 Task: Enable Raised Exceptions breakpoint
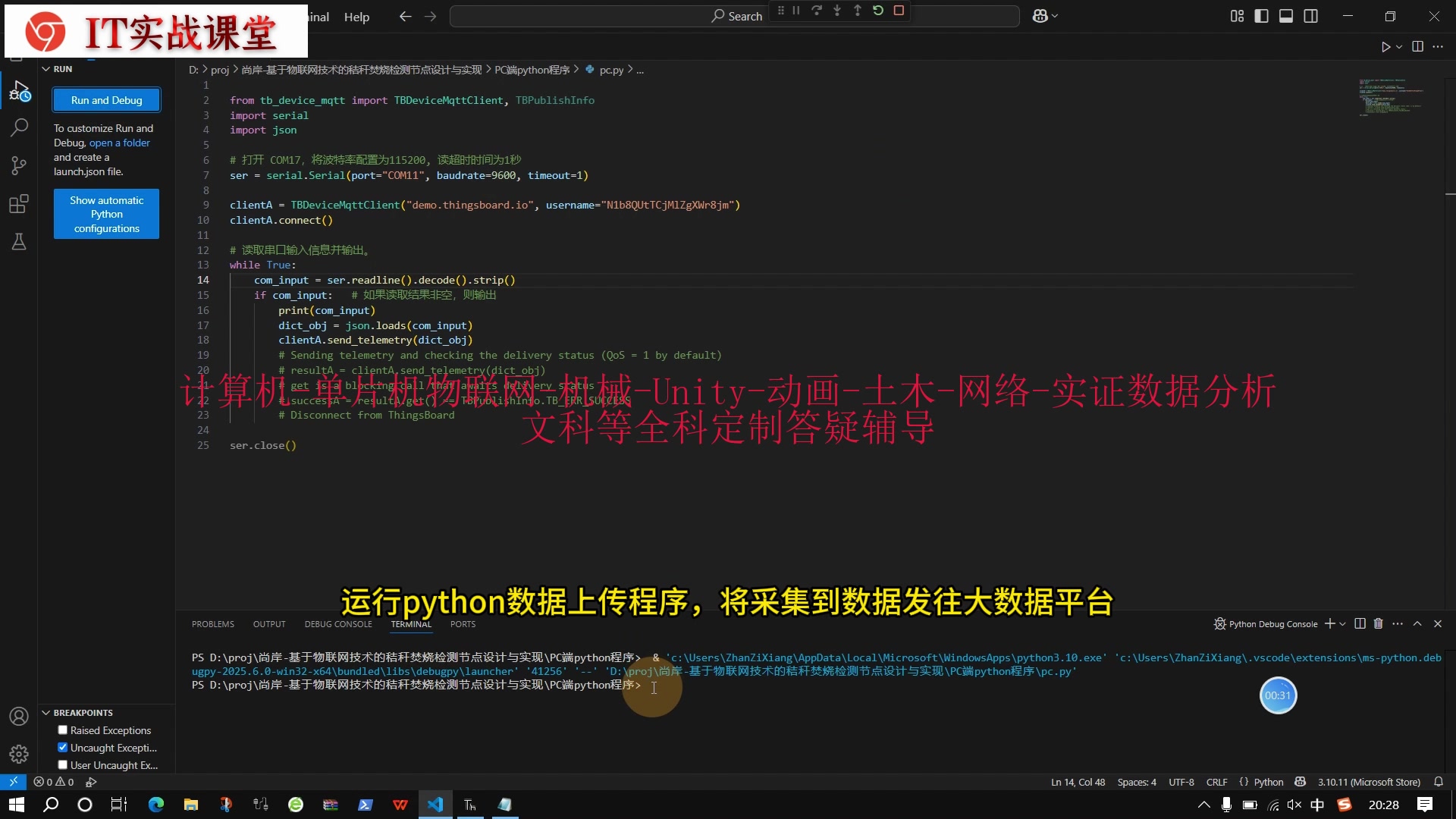[63, 730]
